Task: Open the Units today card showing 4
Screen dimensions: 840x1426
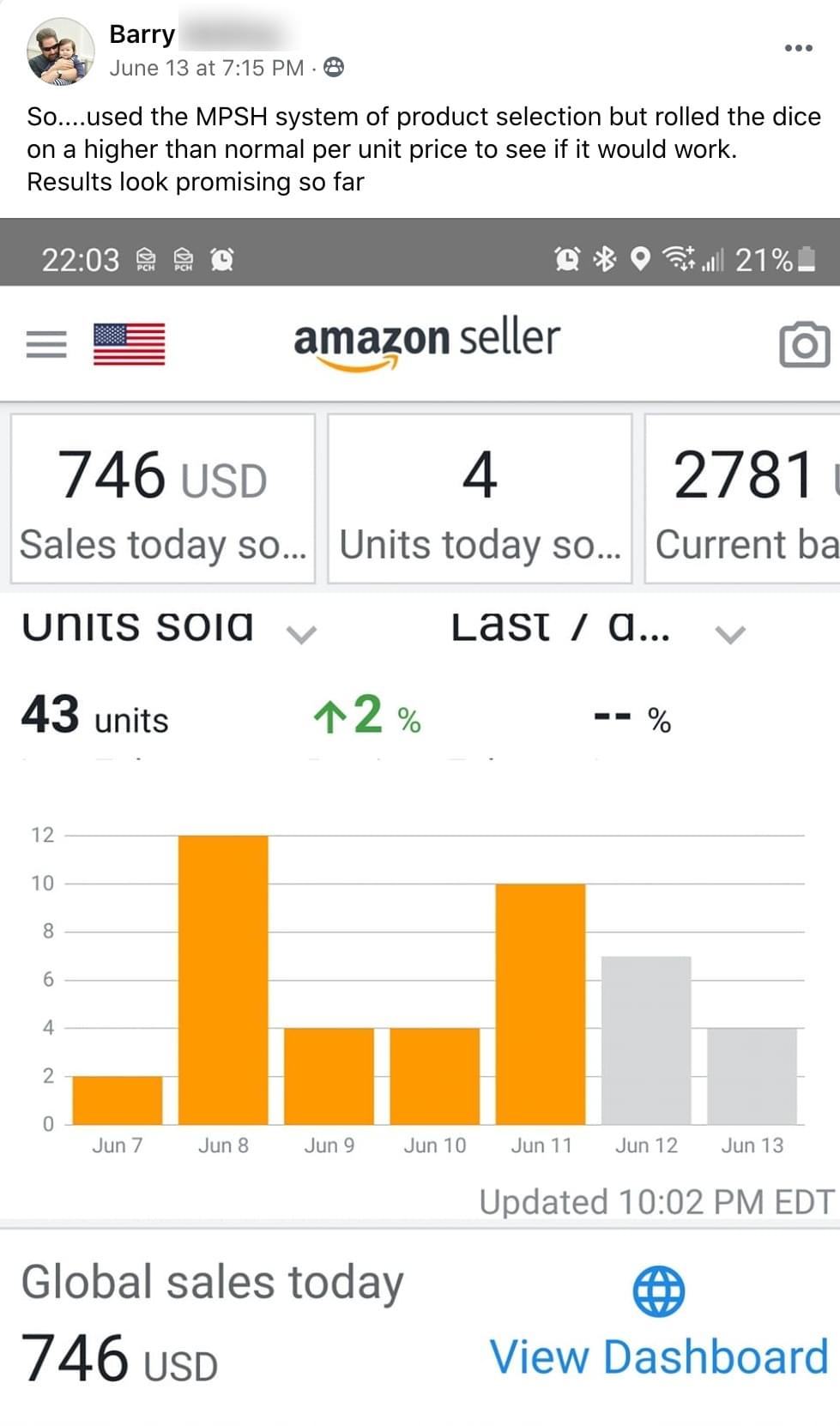Action: (480, 498)
